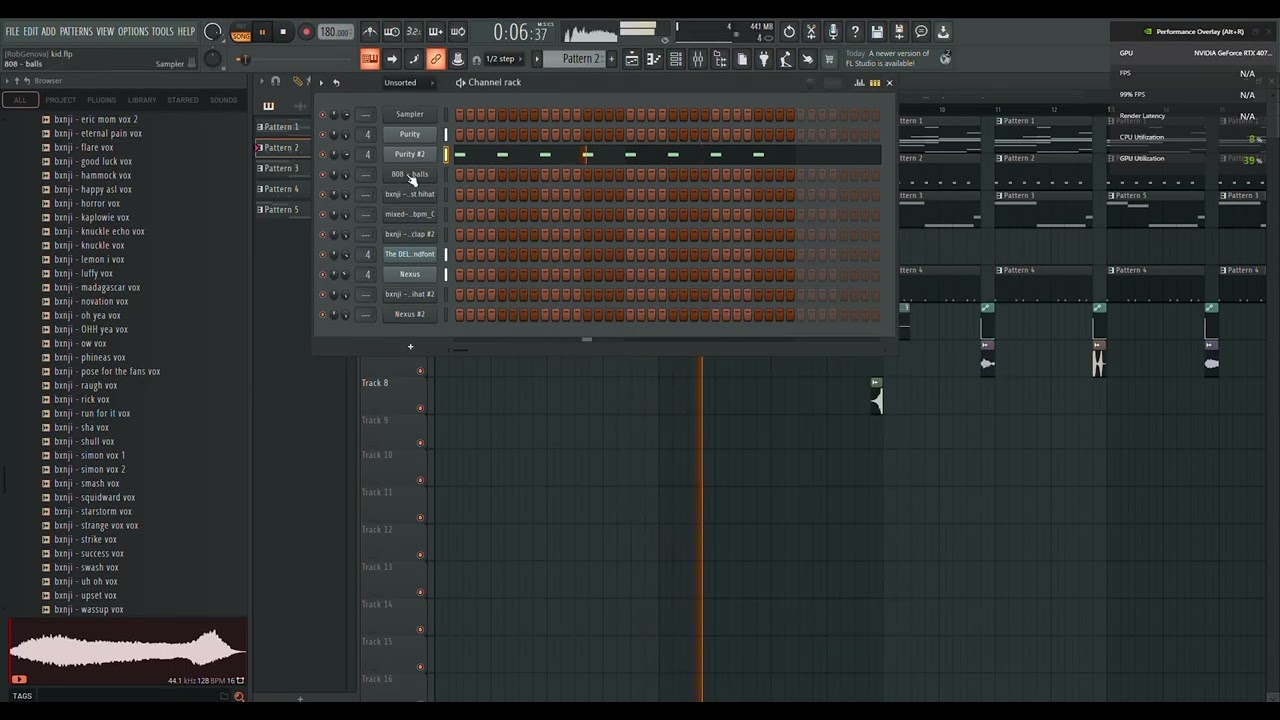The image size is (1280, 720).
Task: Open the Piano roll view icon
Action: [x=654, y=59]
